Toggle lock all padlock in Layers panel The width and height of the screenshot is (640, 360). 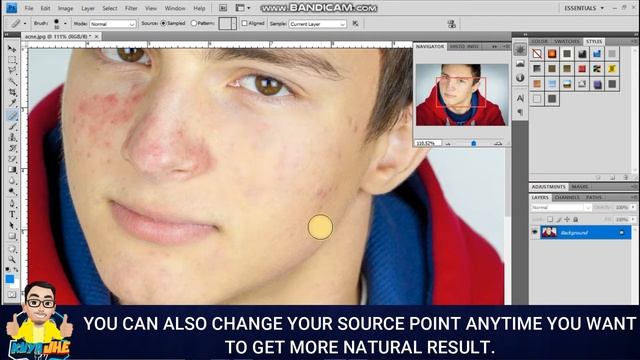[x=576, y=220]
